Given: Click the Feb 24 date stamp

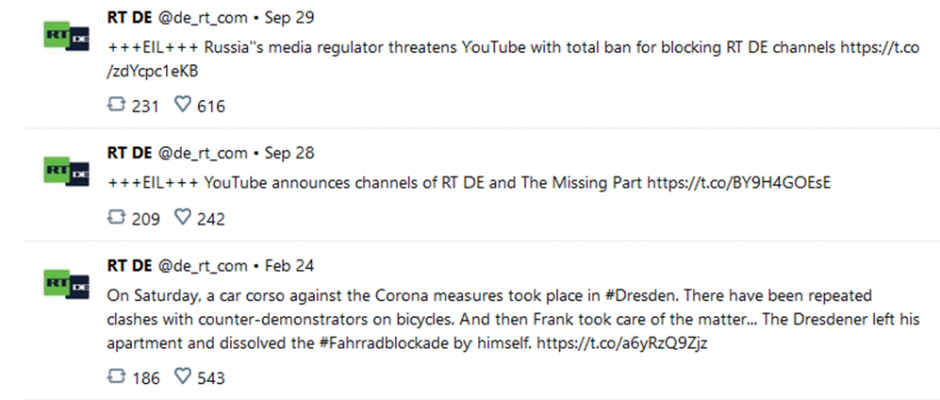Looking at the screenshot, I should tap(289, 266).
